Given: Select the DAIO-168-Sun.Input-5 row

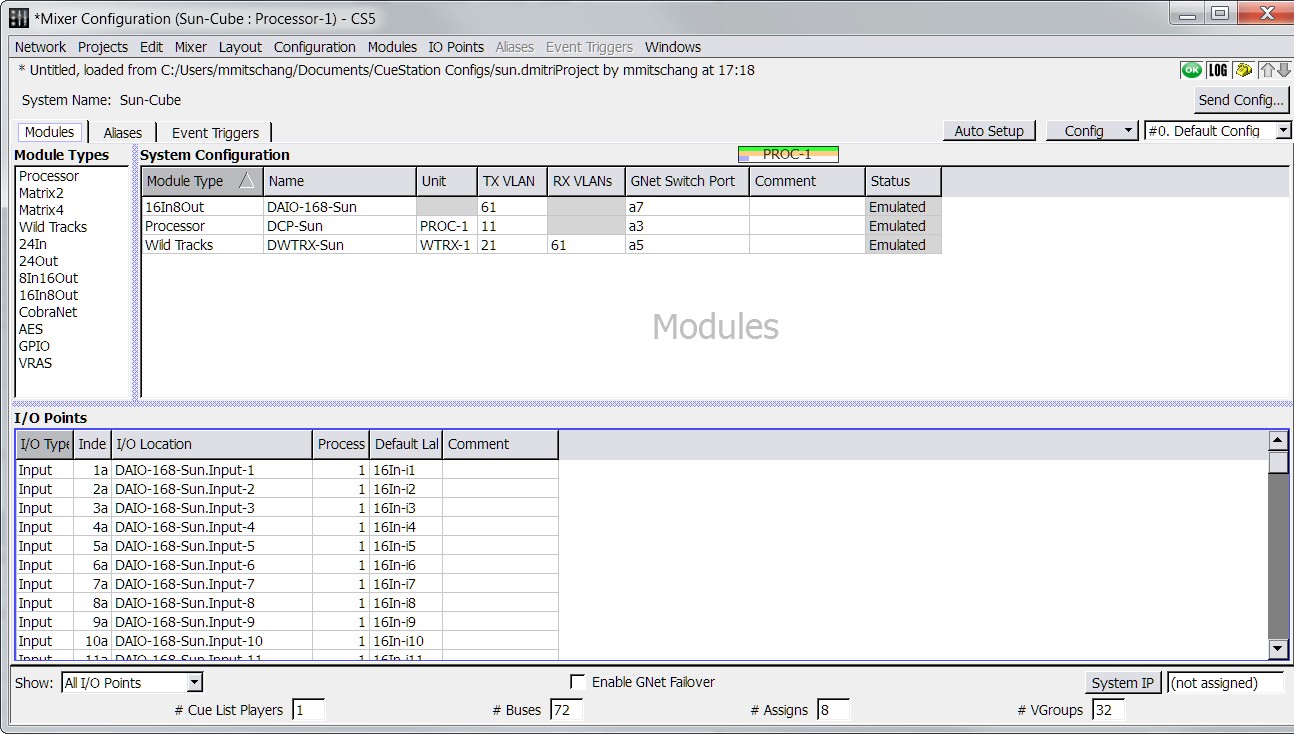Looking at the screenshot, I should [x=287, y=546].
